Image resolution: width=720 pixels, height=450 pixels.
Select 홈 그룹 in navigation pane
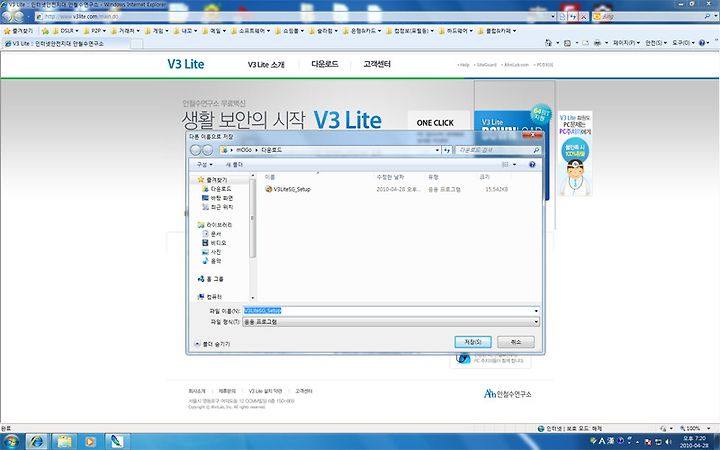pyautogui.click(x=210, y=279)
